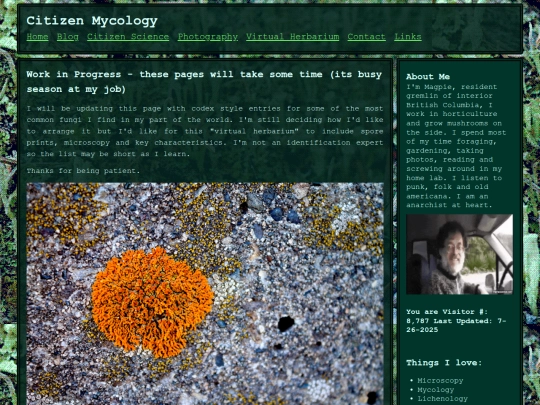
Task: Follow the Links navigation item
Action: 408,37
